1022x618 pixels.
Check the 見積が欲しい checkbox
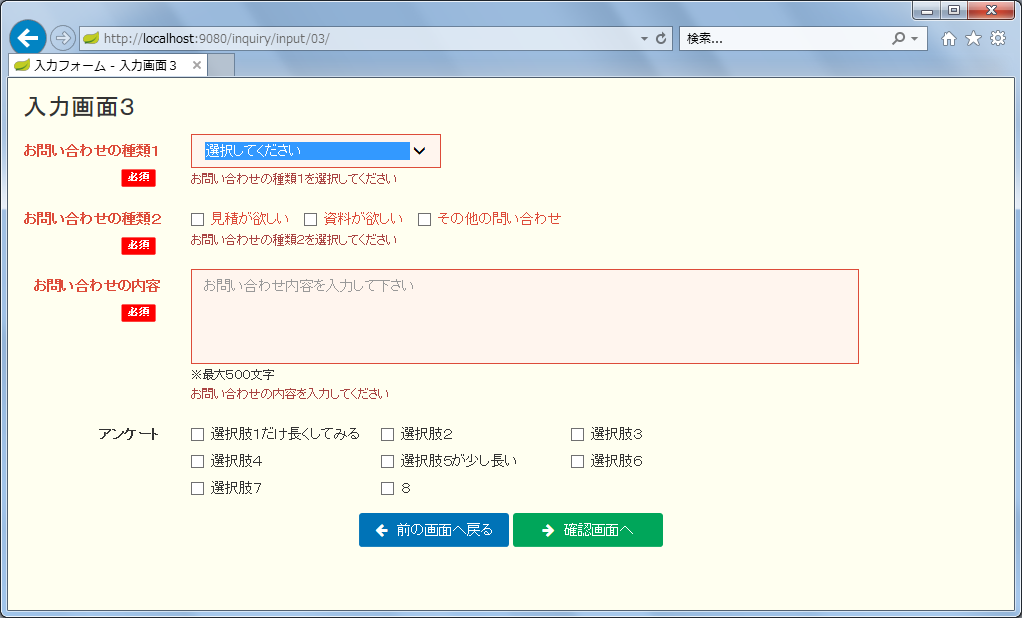pyautogui.click(x=197, y=218)
